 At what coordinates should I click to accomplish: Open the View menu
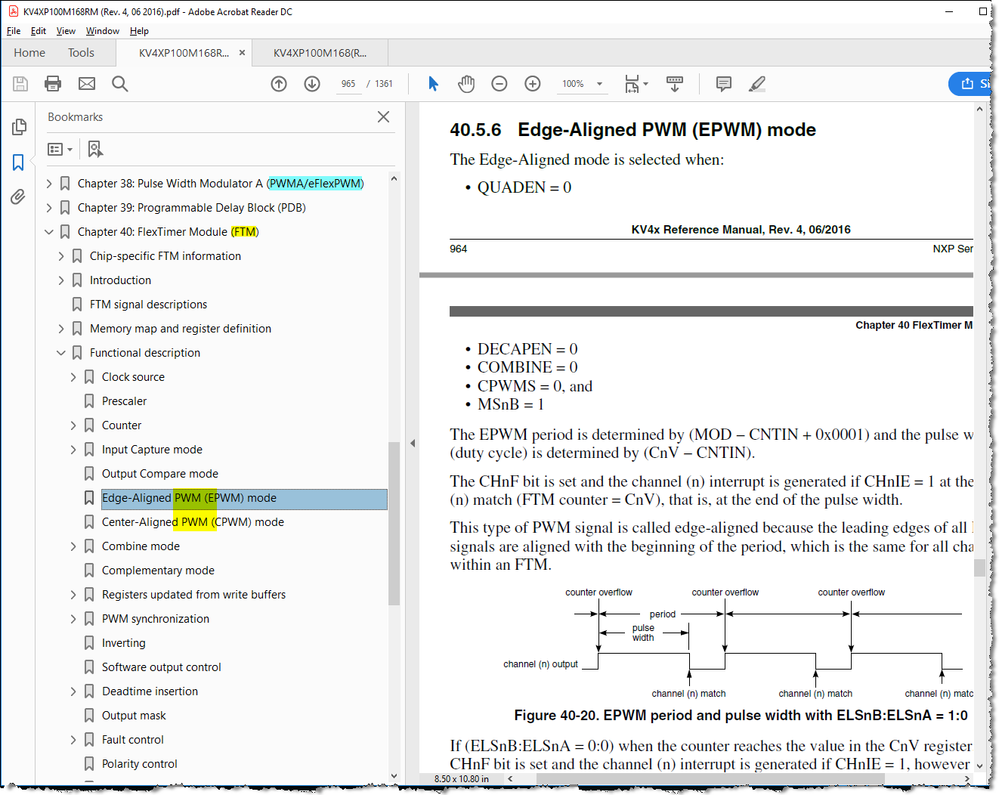tap(66, 31)
